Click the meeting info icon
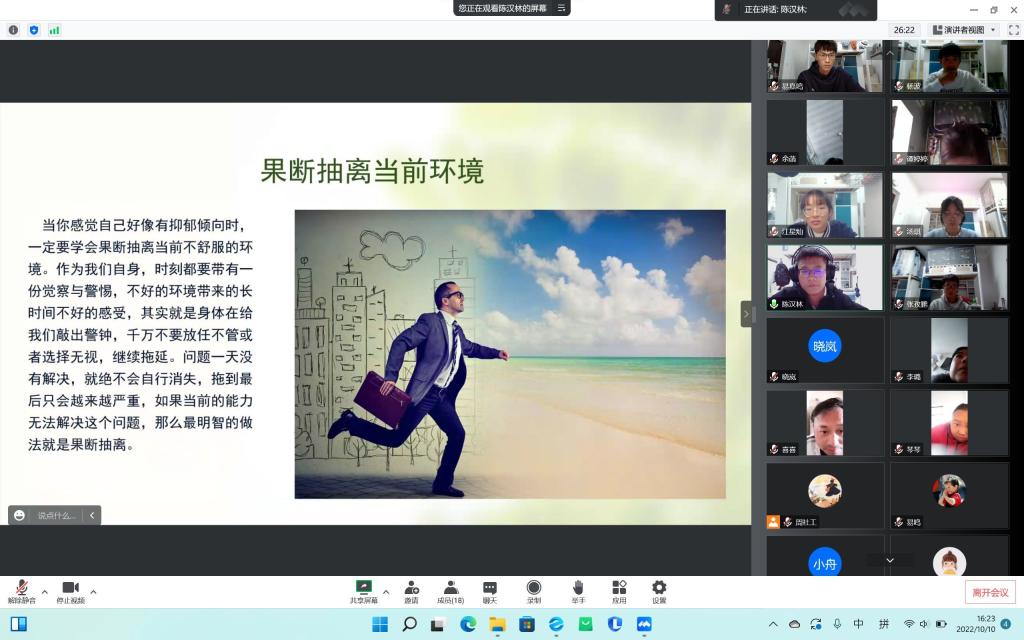Image resolution: width=1024 pixels, height=640 pixels. coord(14,30)
